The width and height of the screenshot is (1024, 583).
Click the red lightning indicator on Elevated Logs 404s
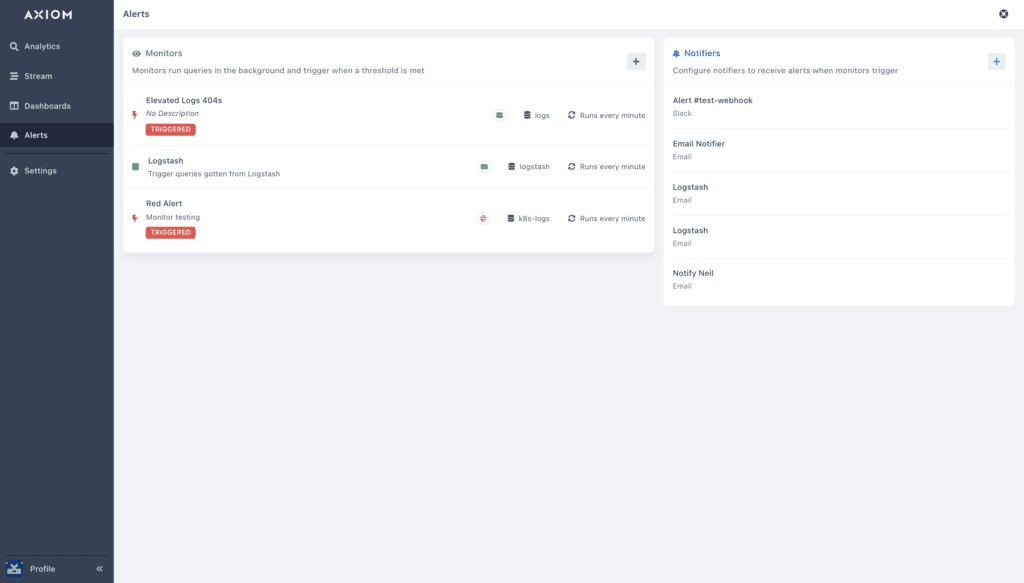(135, 115)
